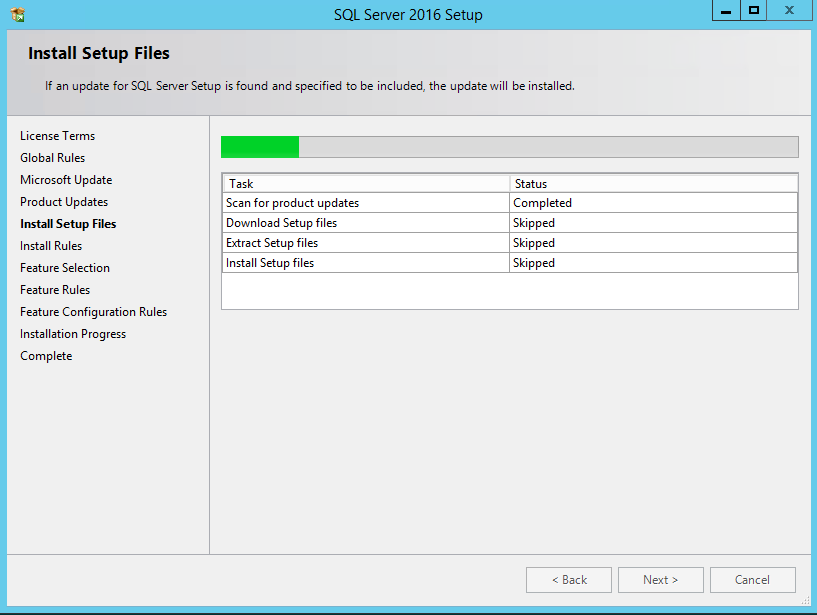Click the 'Completed' status cell
Screen dimensions: 817x615
pos(653,203)
